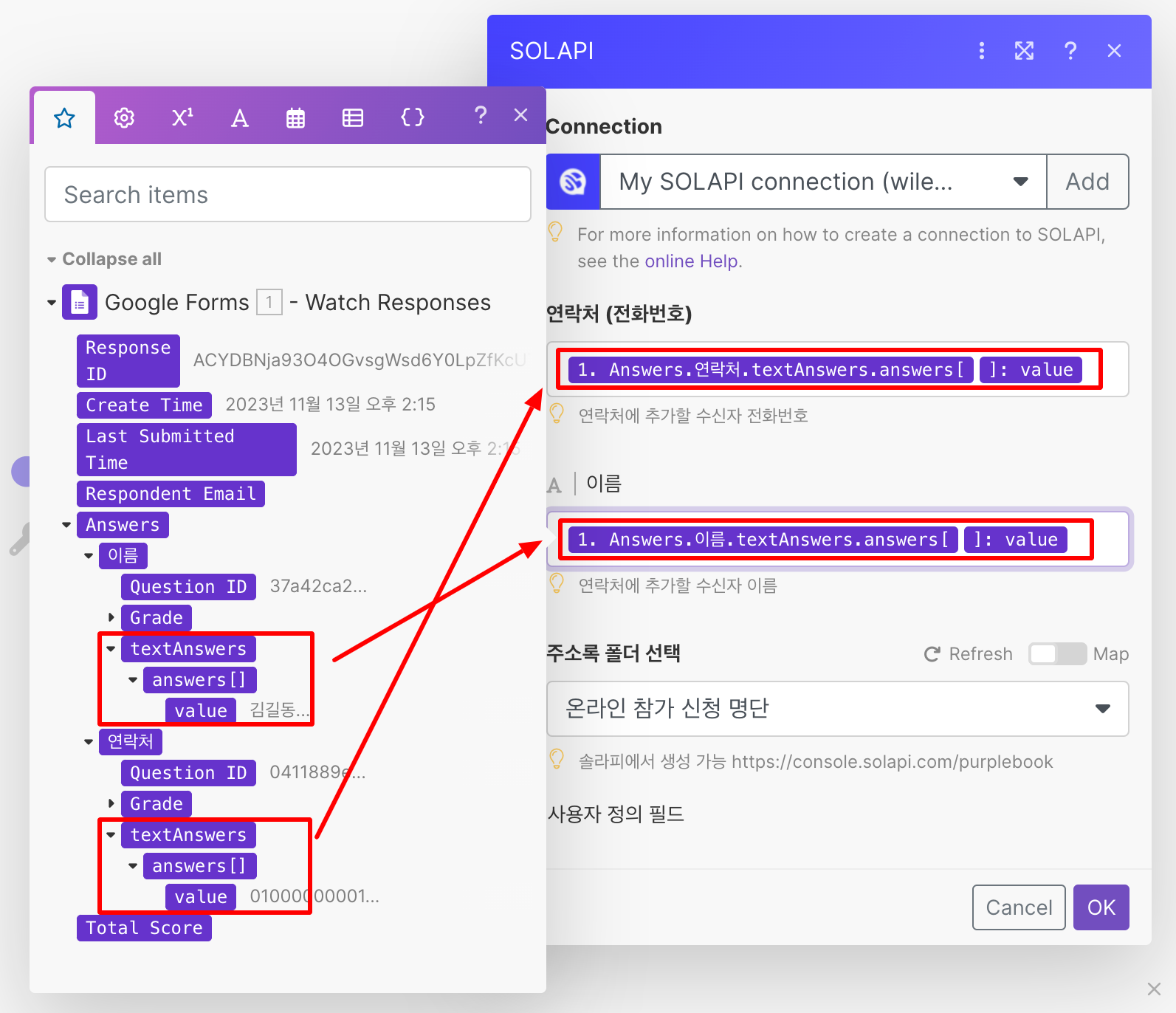The image size is (1176, 1013).
Task: Close the SOLAPI dialog
Action: pos(1115,51)
